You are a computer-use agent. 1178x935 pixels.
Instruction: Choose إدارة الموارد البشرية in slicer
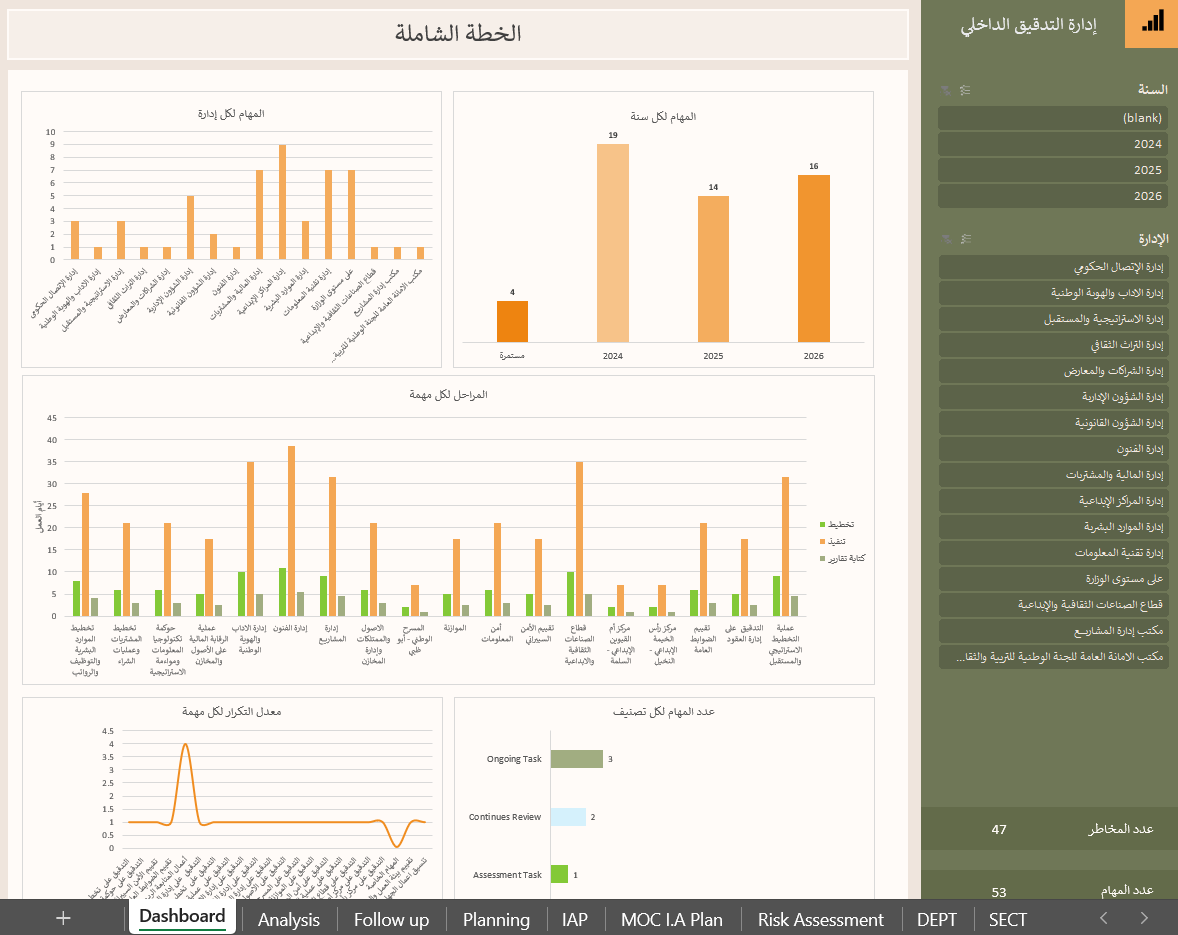1053,527
